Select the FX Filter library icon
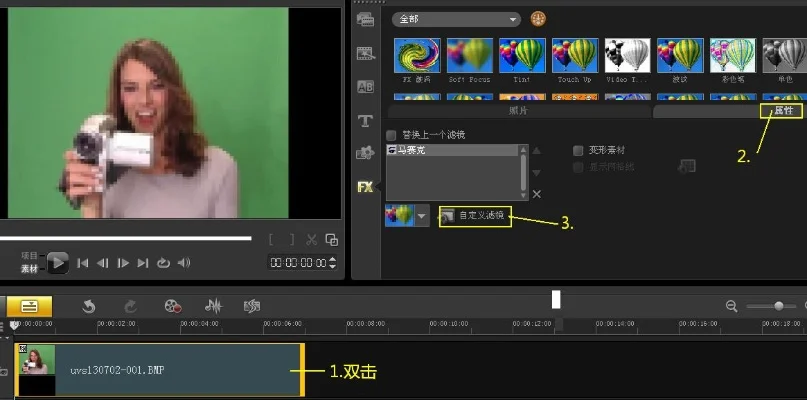807x400 pixels. point(365,187)
